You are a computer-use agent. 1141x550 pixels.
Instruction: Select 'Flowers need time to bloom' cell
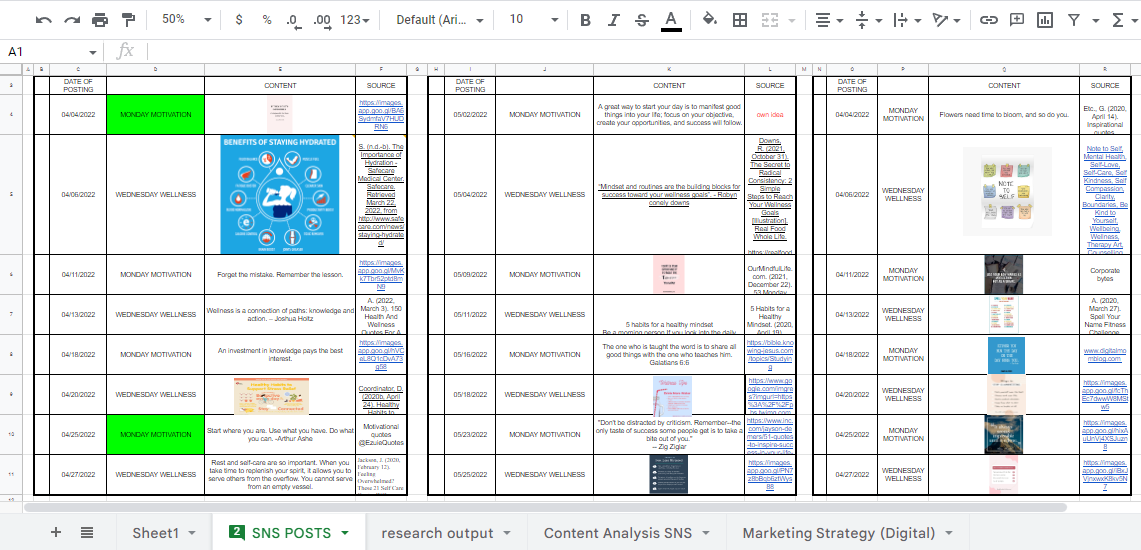click(x=1003, y=115)
